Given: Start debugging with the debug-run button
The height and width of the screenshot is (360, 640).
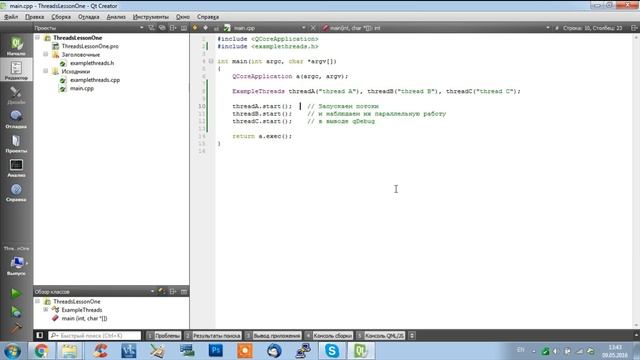Looking at the screenshot, I should (x=16, y=311).
